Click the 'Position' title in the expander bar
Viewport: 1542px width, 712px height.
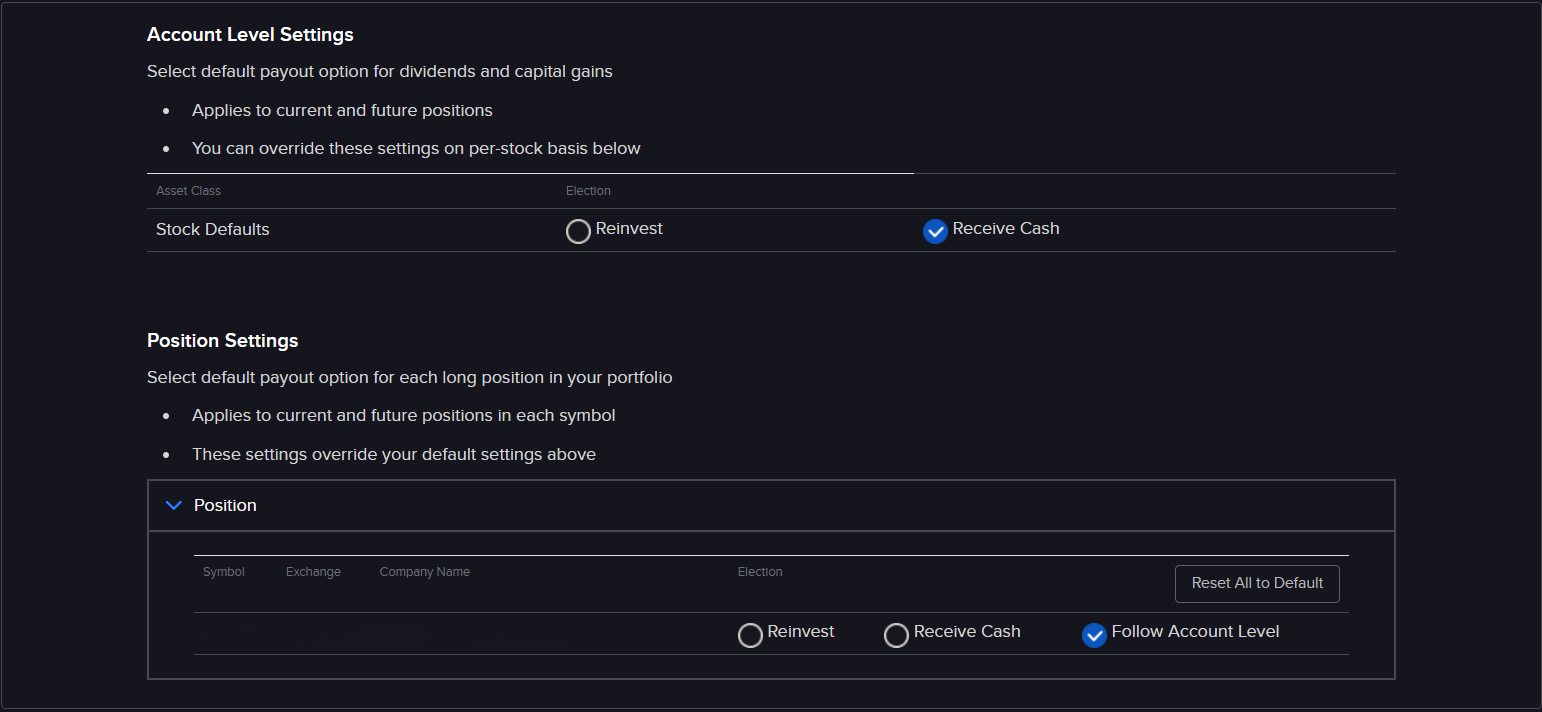coord(225,506)
